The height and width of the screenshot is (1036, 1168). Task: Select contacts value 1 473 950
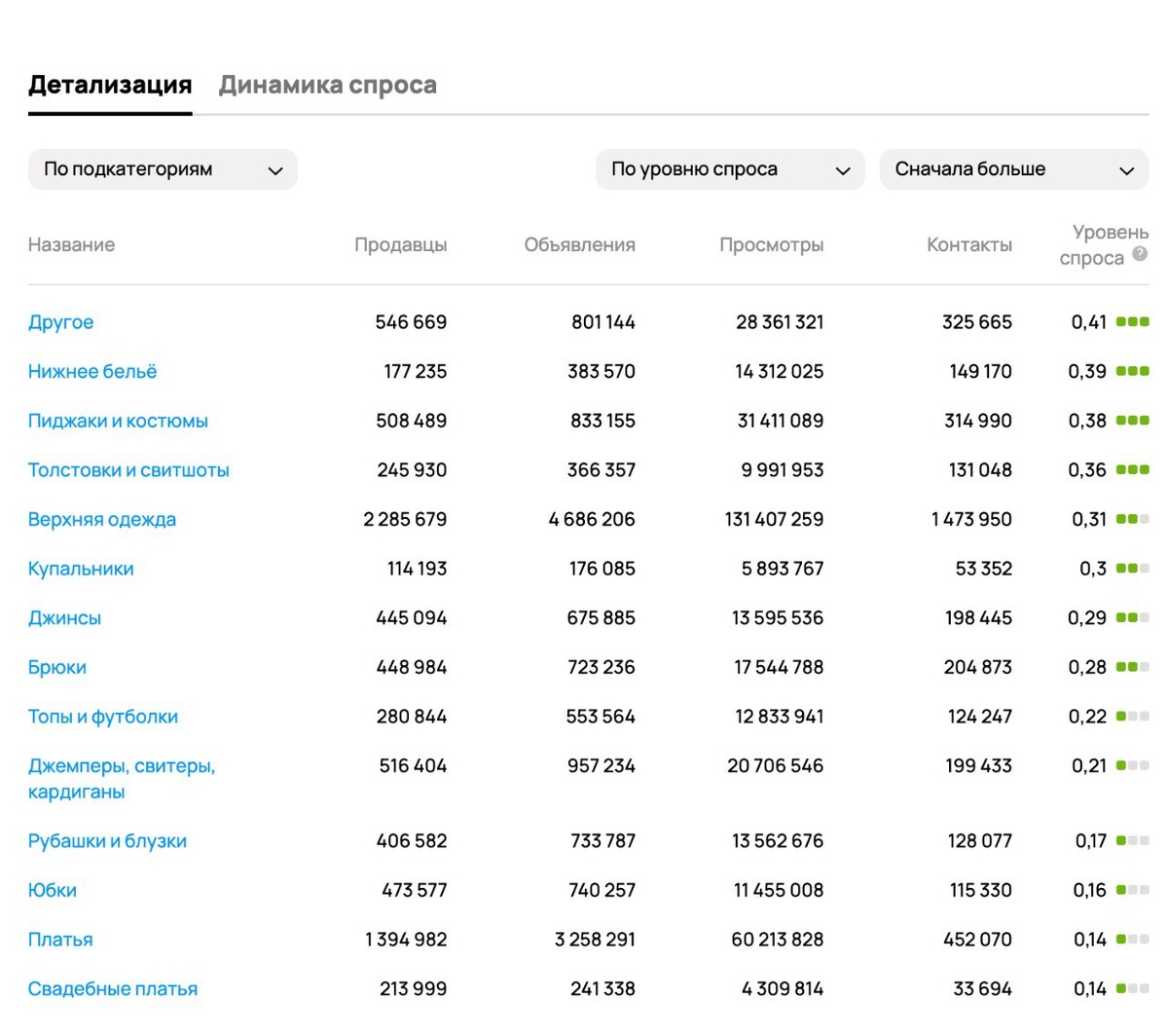pos(971,520)
